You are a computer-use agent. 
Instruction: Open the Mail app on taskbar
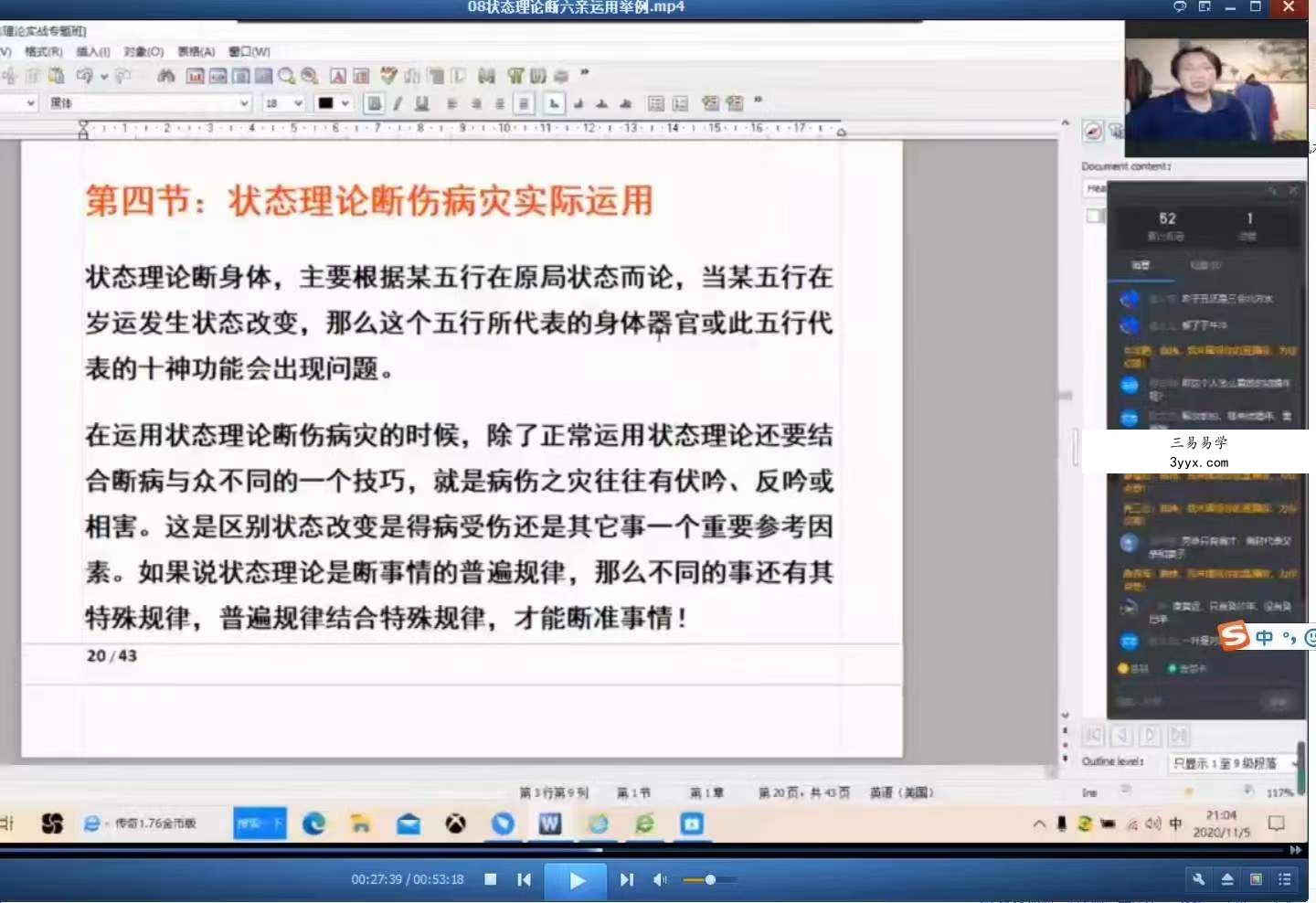point(409,823)
